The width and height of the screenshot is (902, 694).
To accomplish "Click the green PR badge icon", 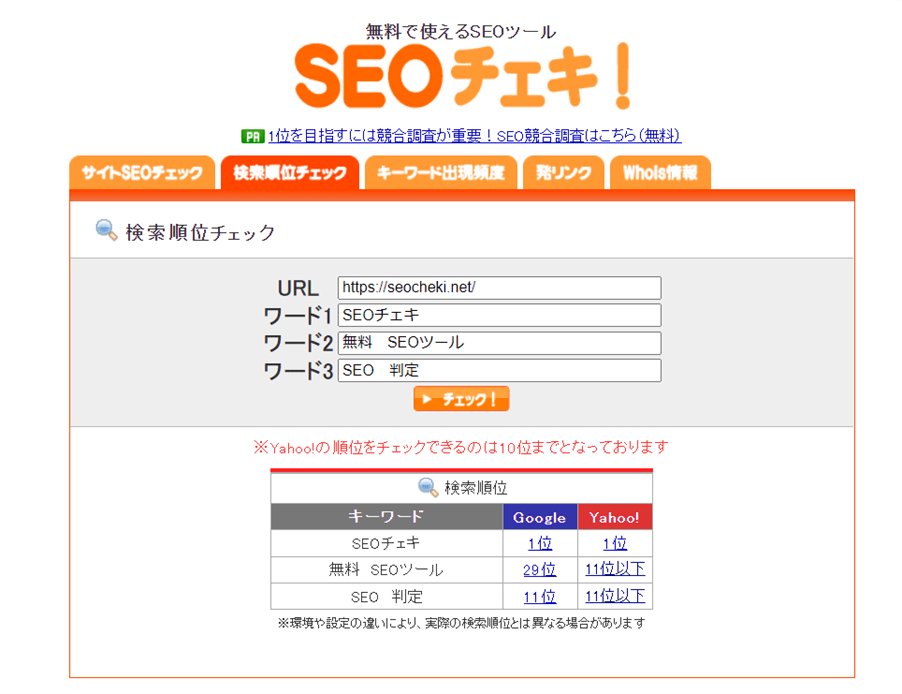I will pyautogui.click(x=253, y=136).
